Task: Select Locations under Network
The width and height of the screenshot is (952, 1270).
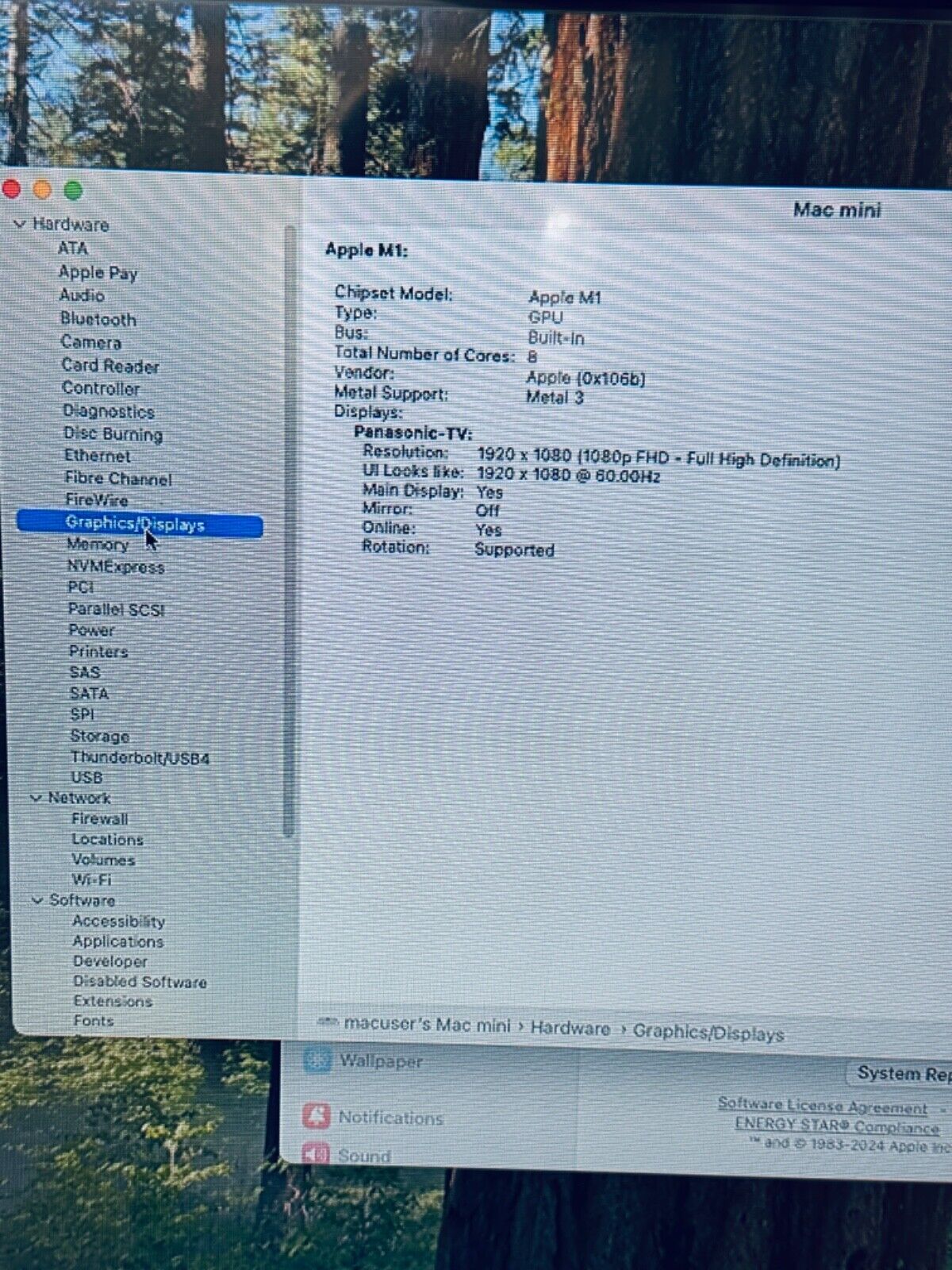Action: (108, 839)
